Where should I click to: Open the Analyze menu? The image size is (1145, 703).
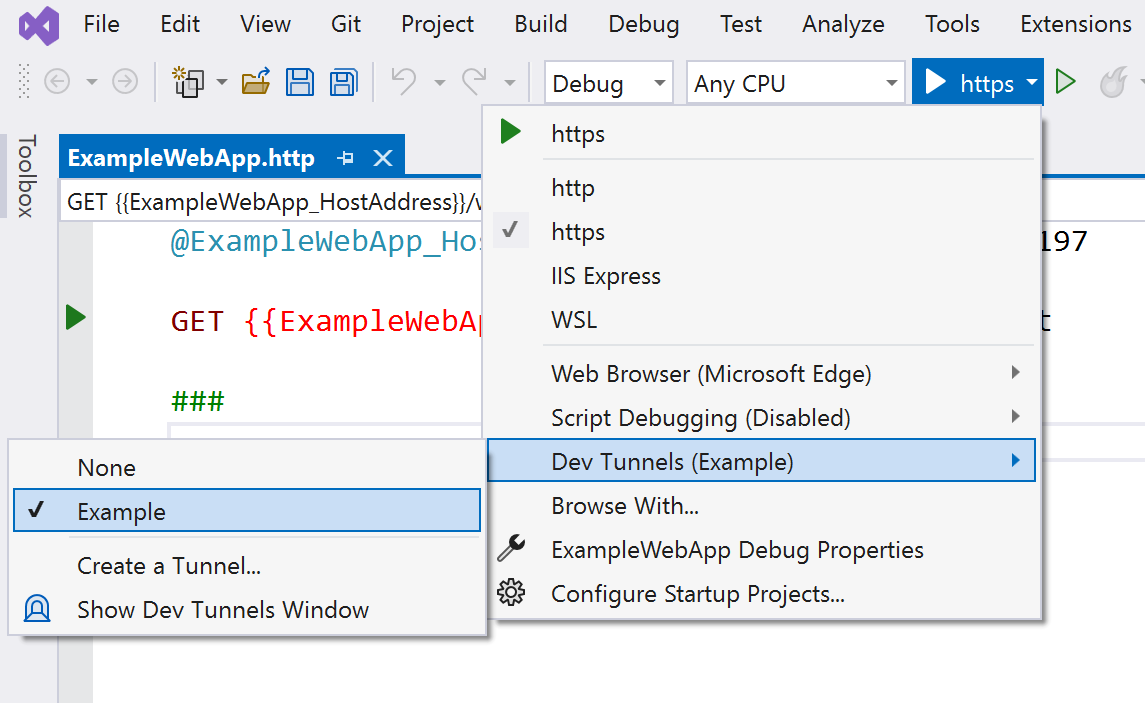[843, 24]
